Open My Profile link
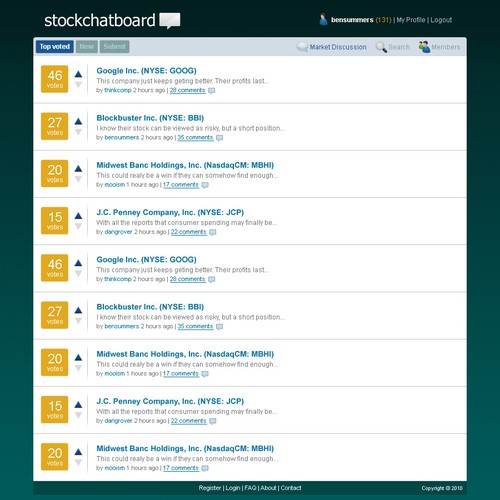Viewport: 500px width, 500px height. [x=411, y=20]
